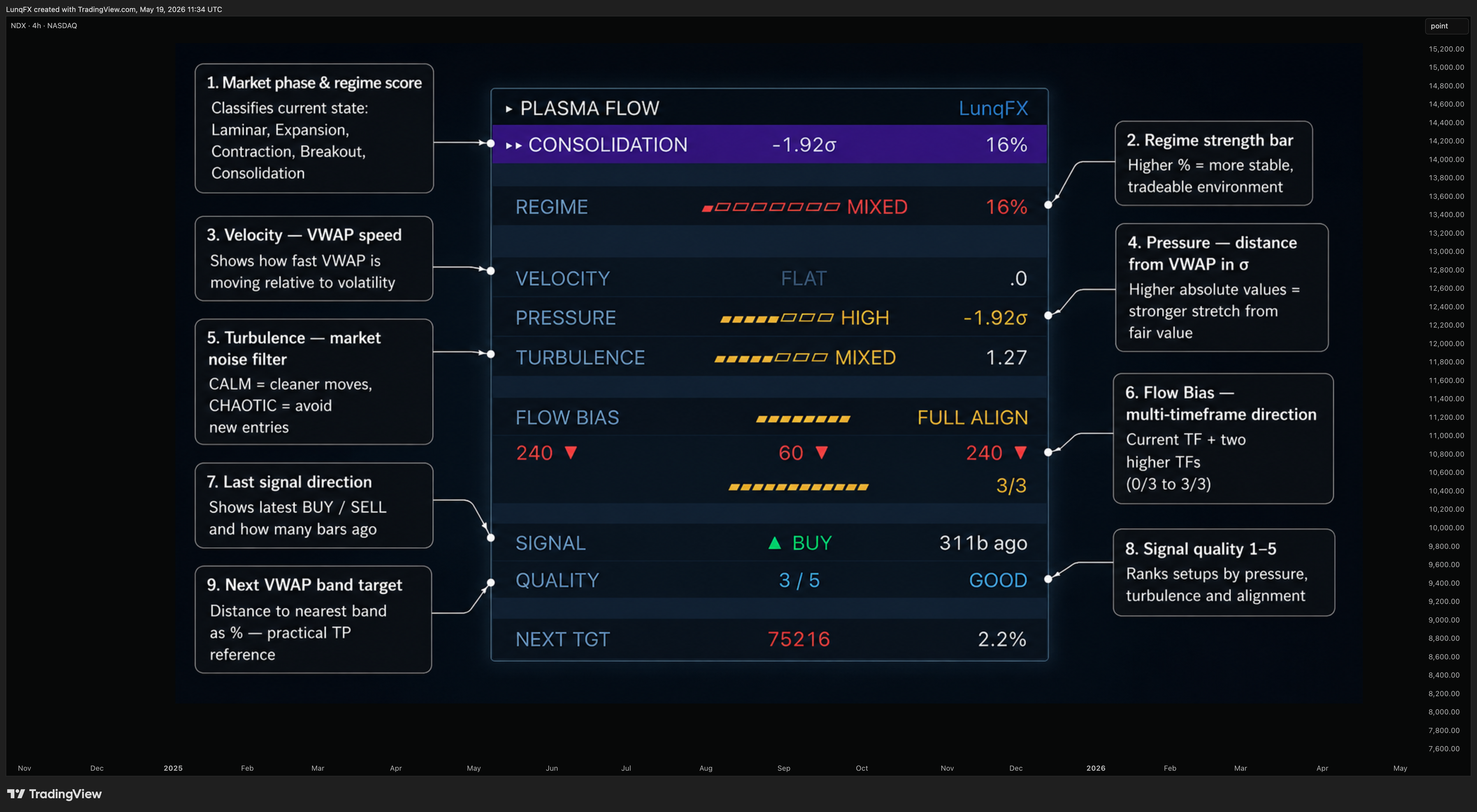Click the VELOCITY row label
Viewport: 1477px width, 812px height.
(562, 278)
